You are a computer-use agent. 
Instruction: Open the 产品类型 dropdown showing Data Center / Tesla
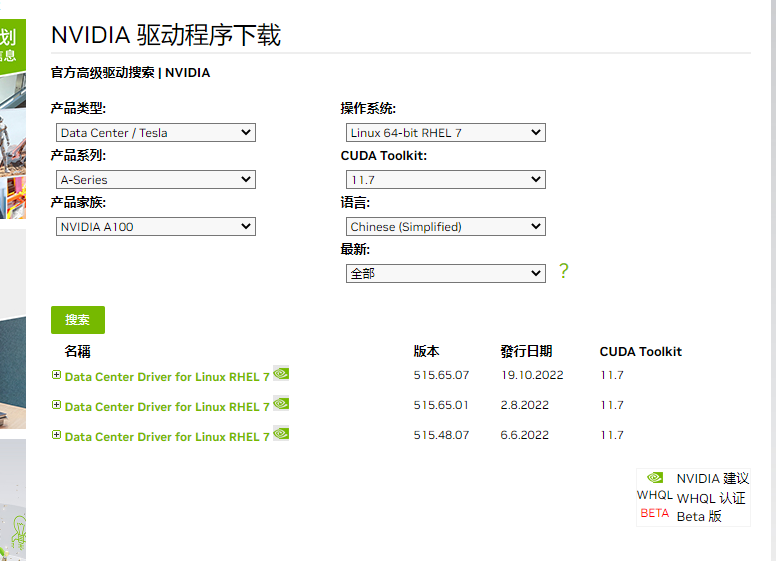tap(155, 133)
